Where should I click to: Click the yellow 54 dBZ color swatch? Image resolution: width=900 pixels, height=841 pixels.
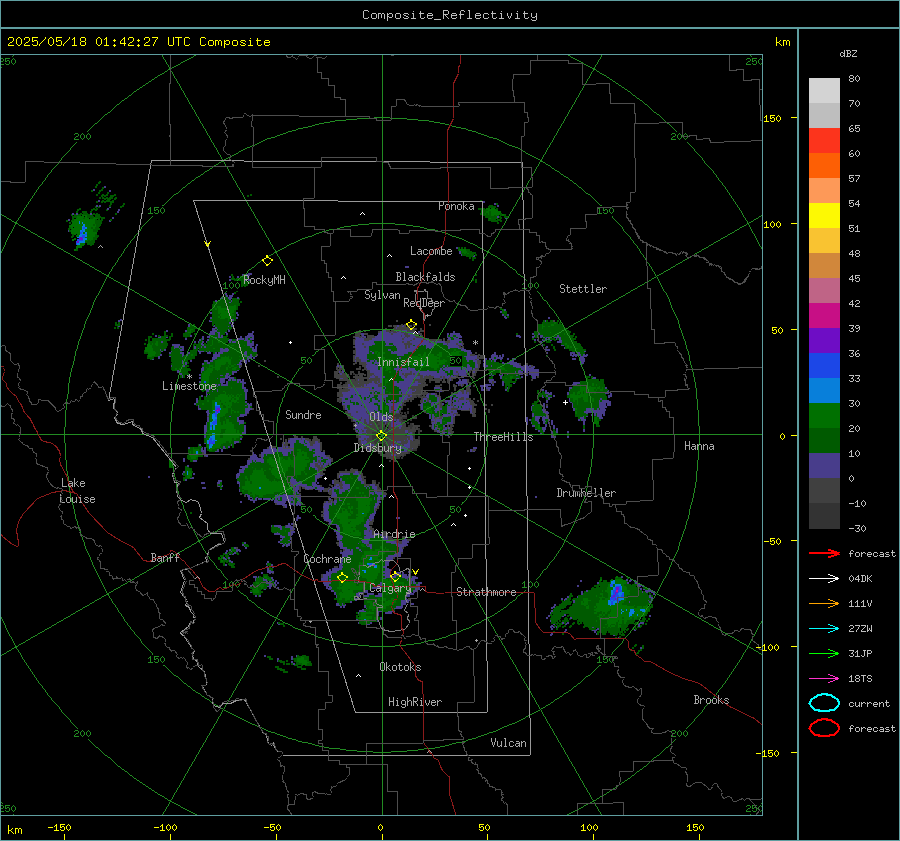tap(824, 215)
